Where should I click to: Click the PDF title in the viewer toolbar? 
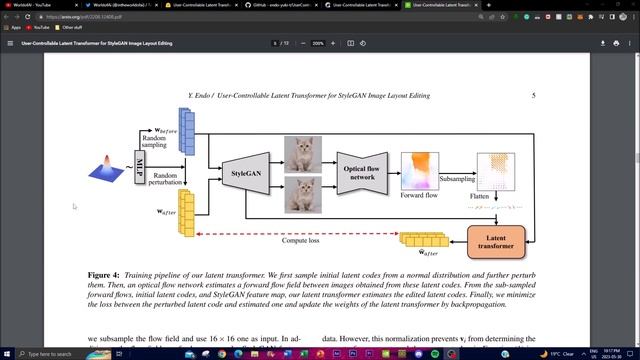97,43
